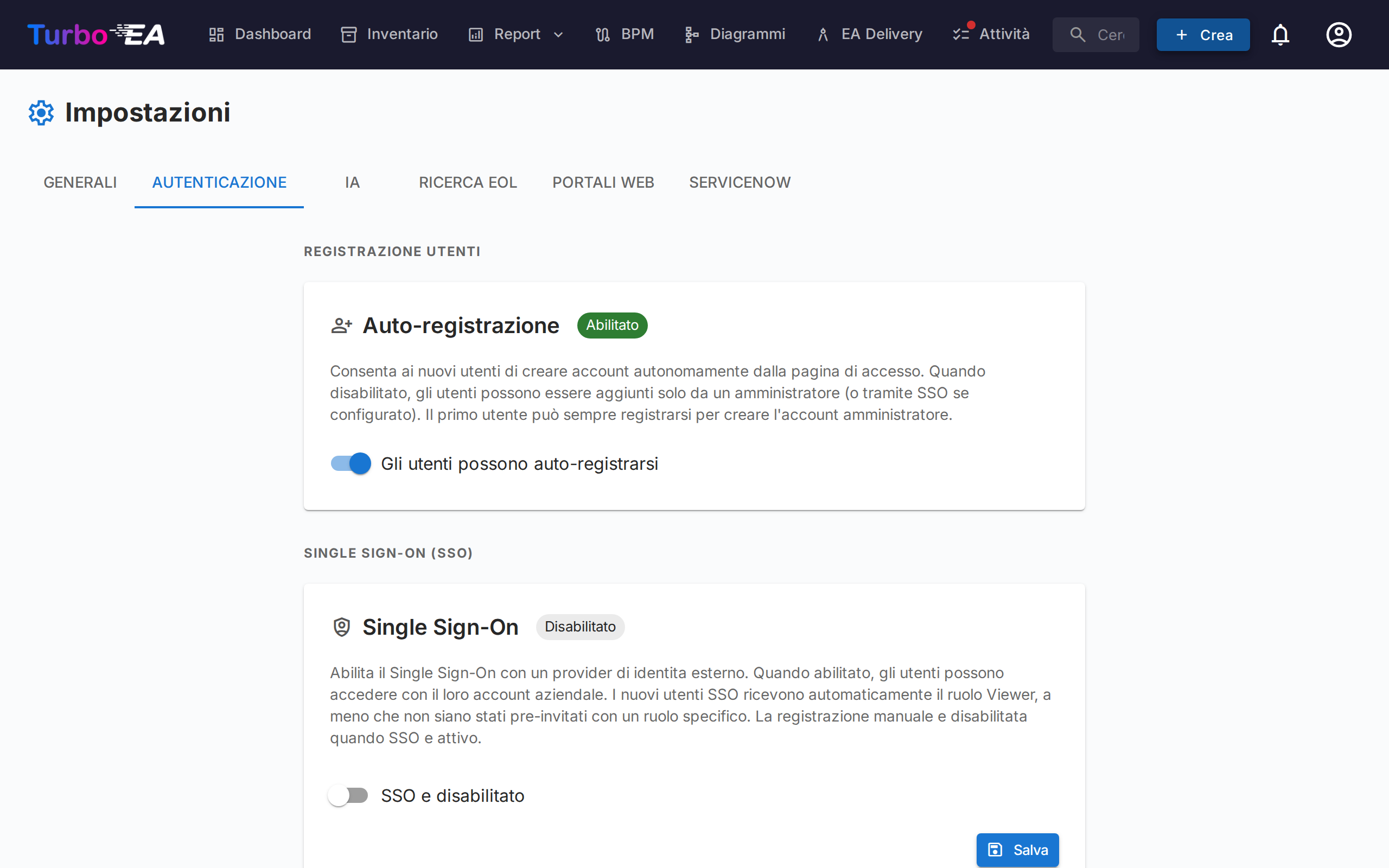Click the Diagrammi tree icon
Screen dimensions: 1389x868
pos(691,34)
